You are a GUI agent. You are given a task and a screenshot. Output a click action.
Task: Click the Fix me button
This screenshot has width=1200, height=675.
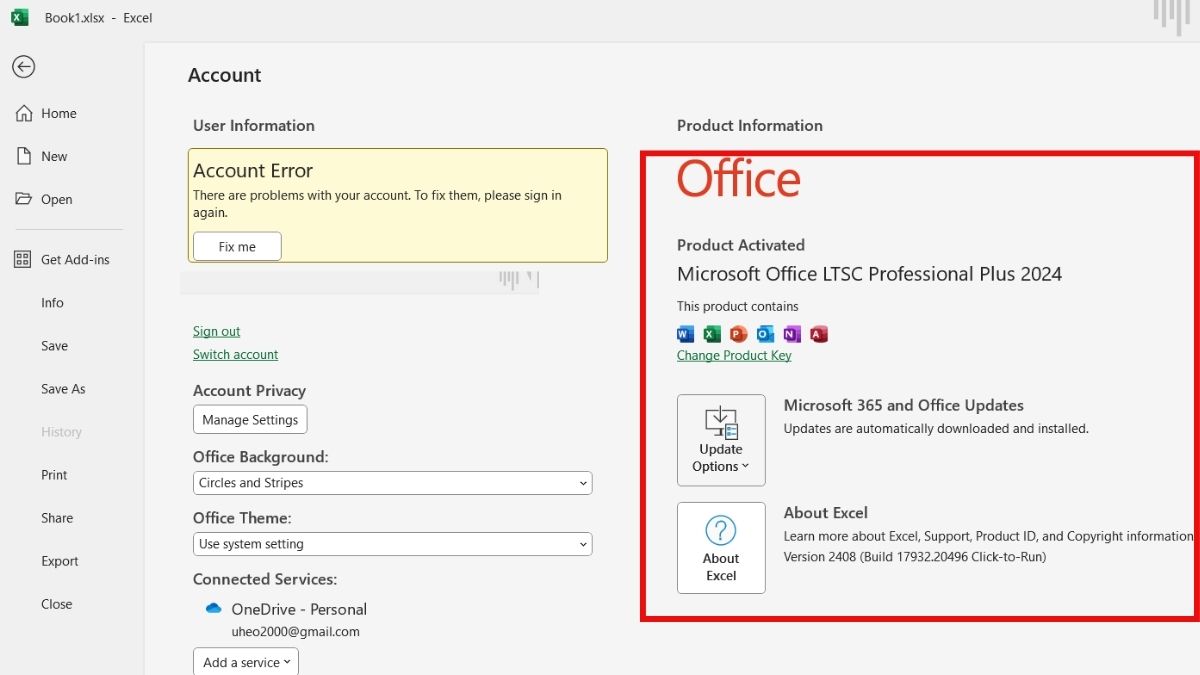pyautogui.click(x=237, y=246)
